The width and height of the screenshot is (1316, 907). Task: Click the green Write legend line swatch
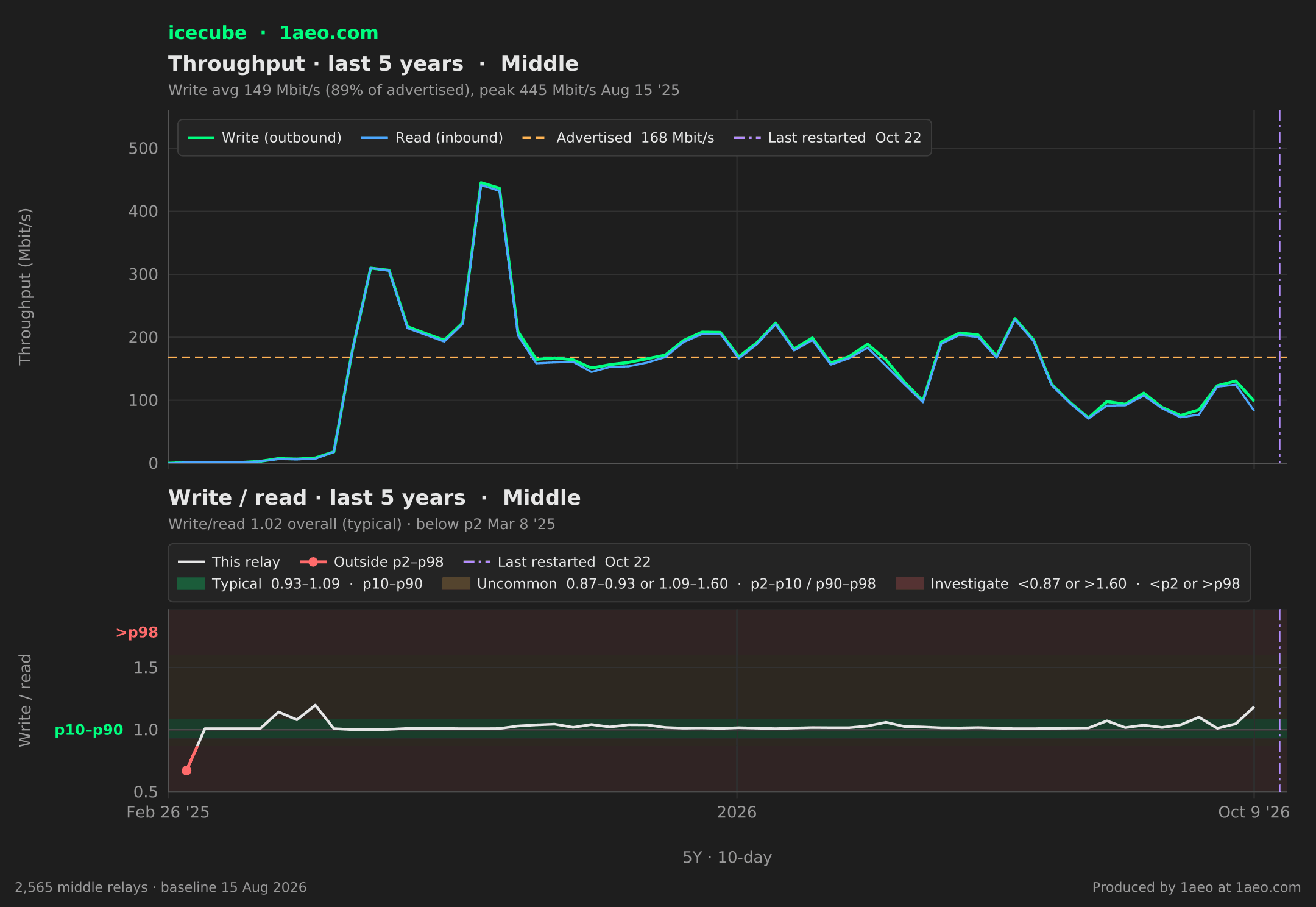pyautogui.click(x=201, y=138)
